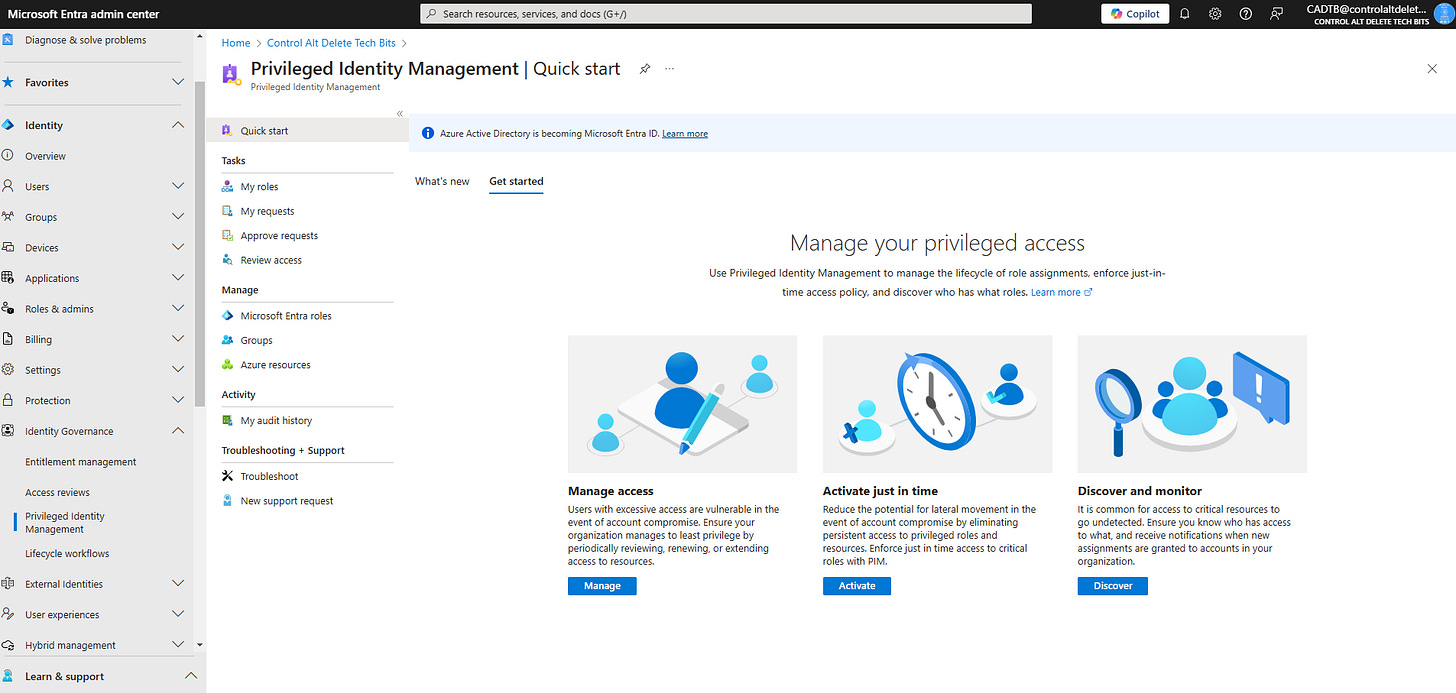Screen dimensions: 1456x693
Task: Click the Azure resources icon
Action: click(x=227, y=365)
